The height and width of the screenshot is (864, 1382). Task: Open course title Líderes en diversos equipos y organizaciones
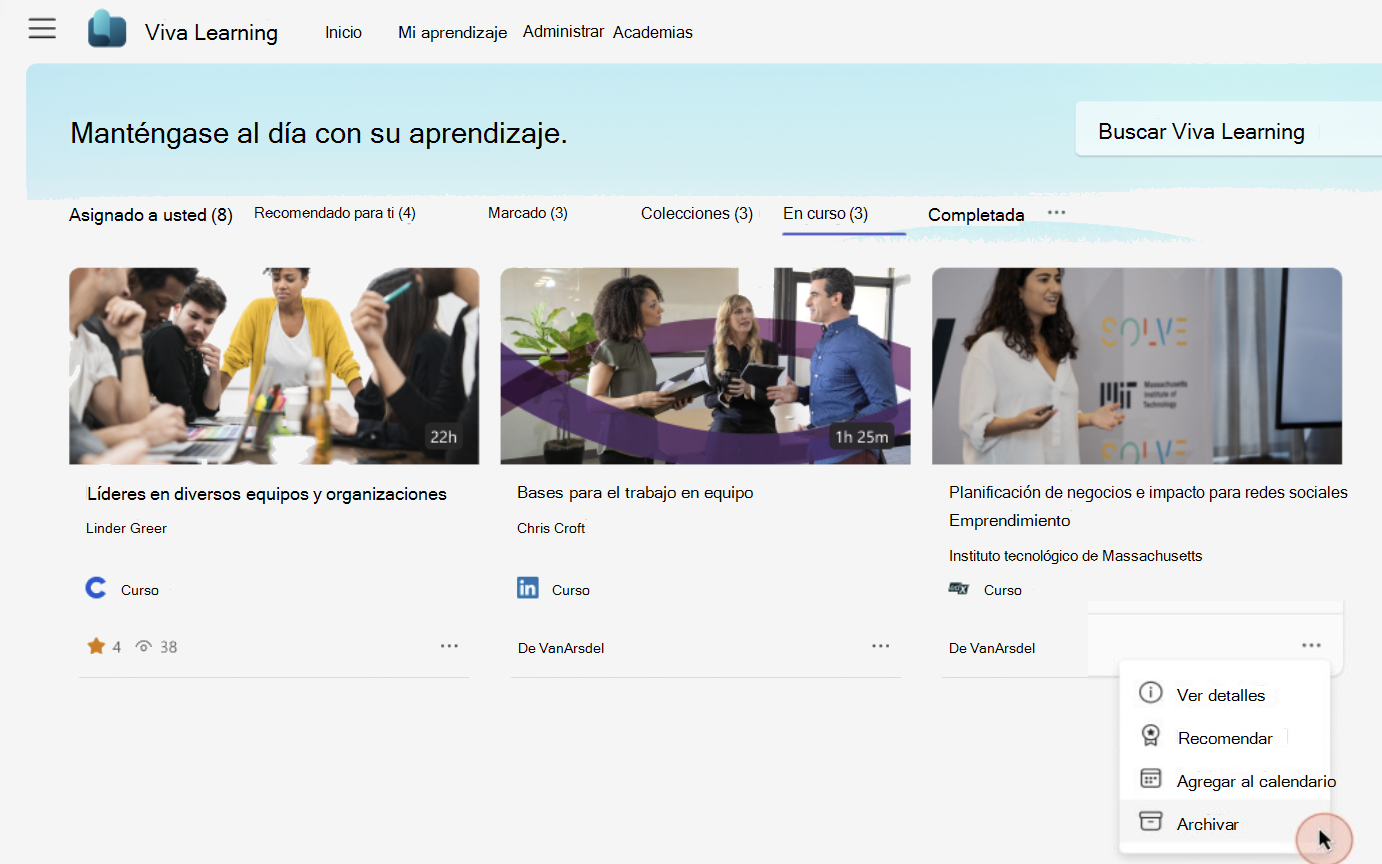click(267, 494)
